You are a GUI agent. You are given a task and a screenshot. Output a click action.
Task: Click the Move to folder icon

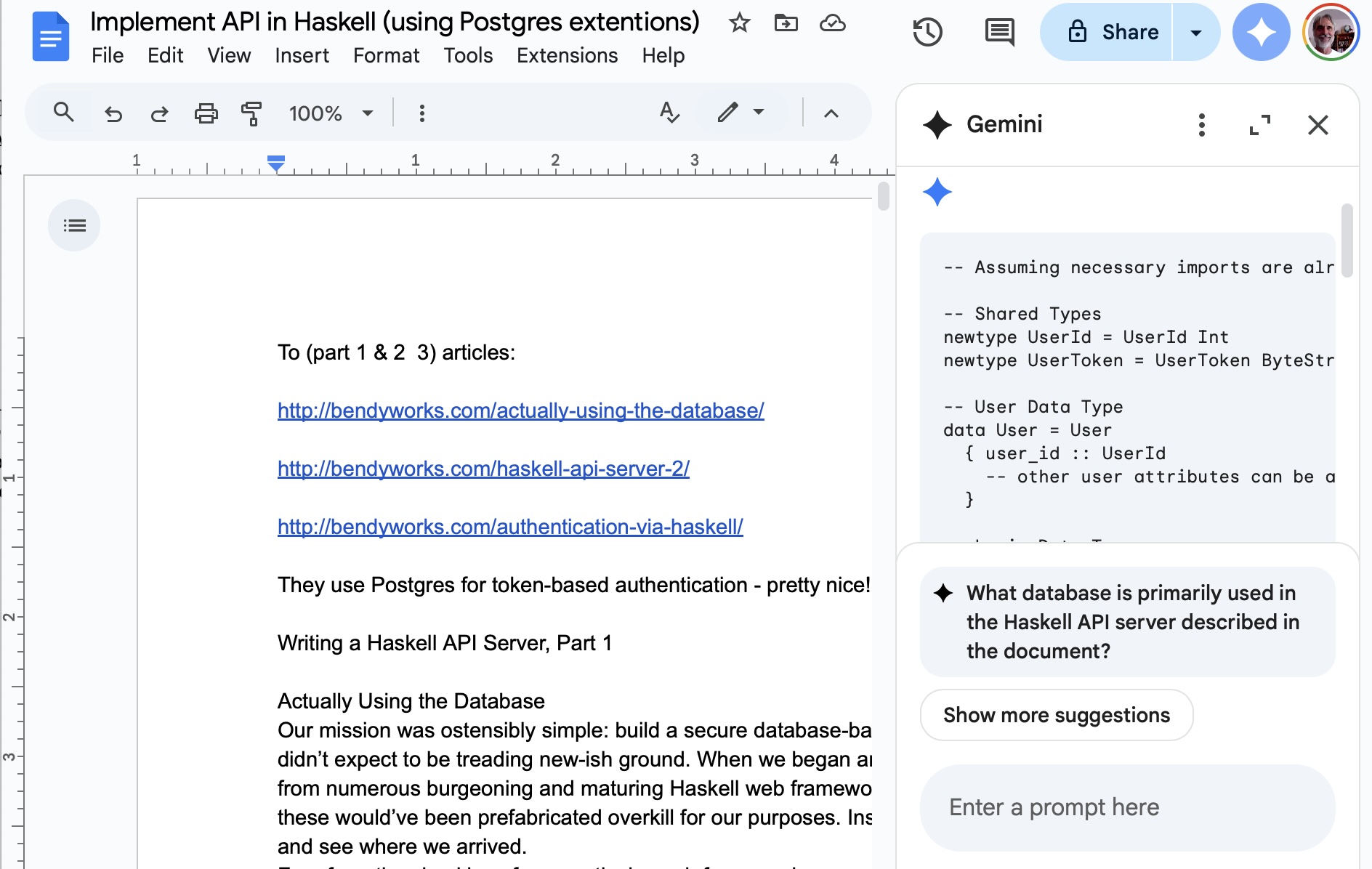(x=786, y=23)
